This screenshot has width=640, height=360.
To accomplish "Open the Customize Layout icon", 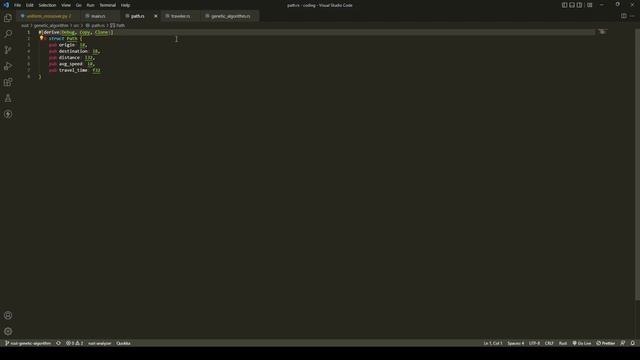I will 590,5.
